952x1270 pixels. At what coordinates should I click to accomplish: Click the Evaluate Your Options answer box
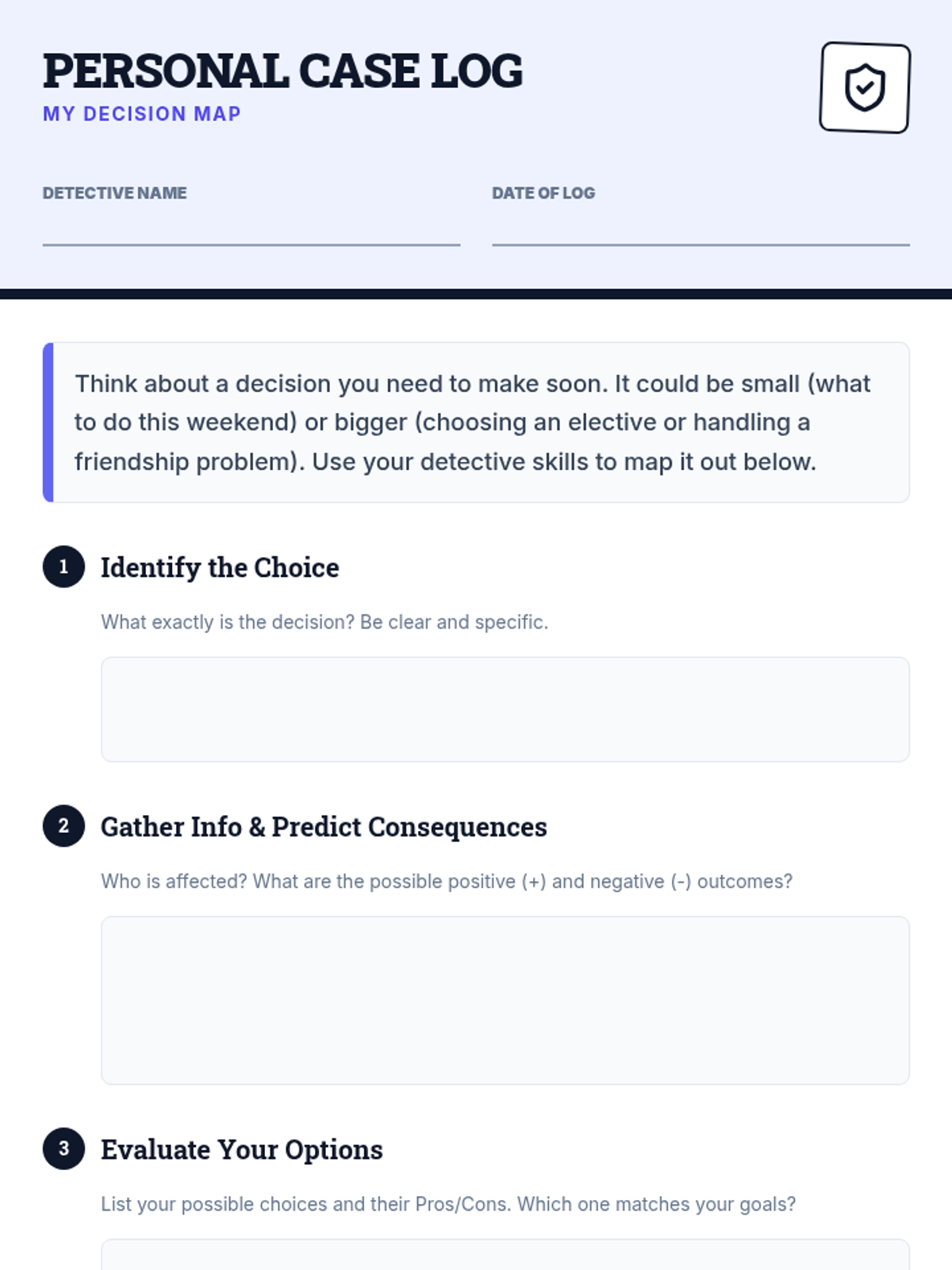pyautogui.click(x=505, y=1255)
